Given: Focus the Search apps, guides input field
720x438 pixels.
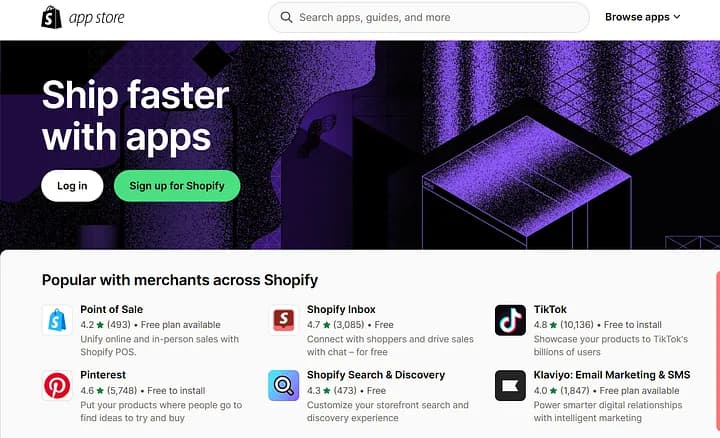Looking at the screenshot, I should click(429, 17).
